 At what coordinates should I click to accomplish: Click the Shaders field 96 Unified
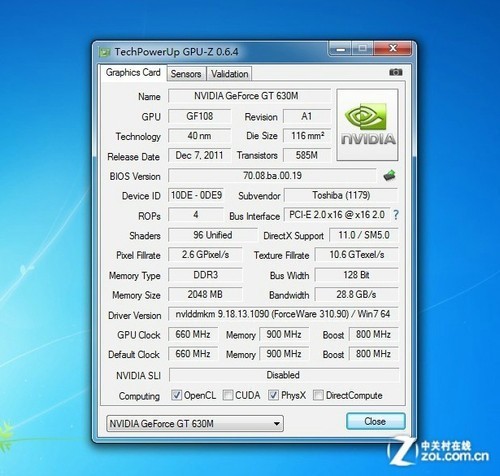click(x=213, y=235)
